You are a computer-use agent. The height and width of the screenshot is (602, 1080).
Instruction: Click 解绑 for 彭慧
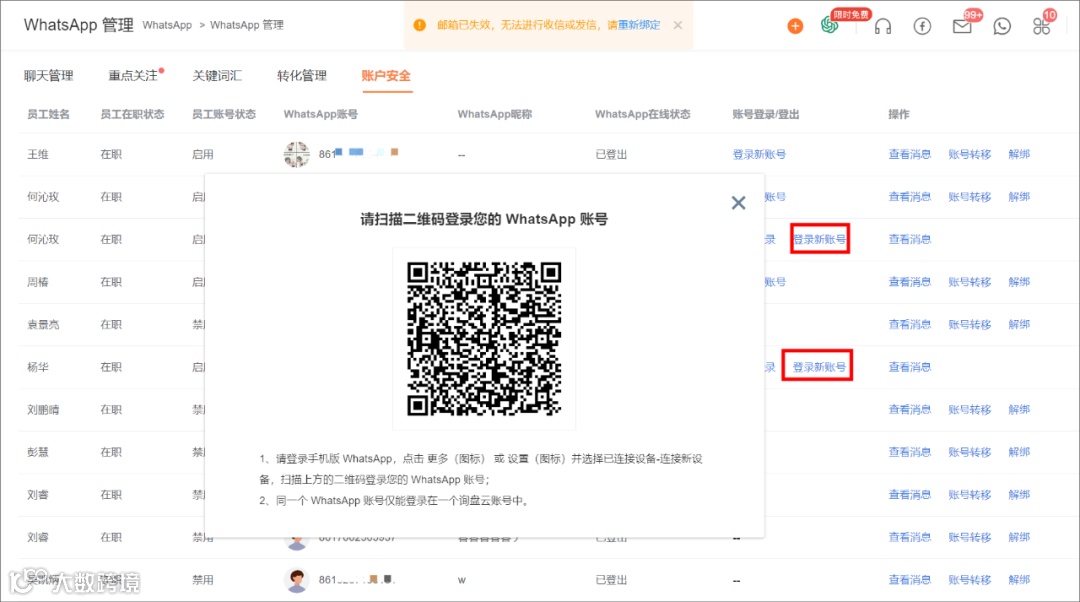click(1019, 453)
